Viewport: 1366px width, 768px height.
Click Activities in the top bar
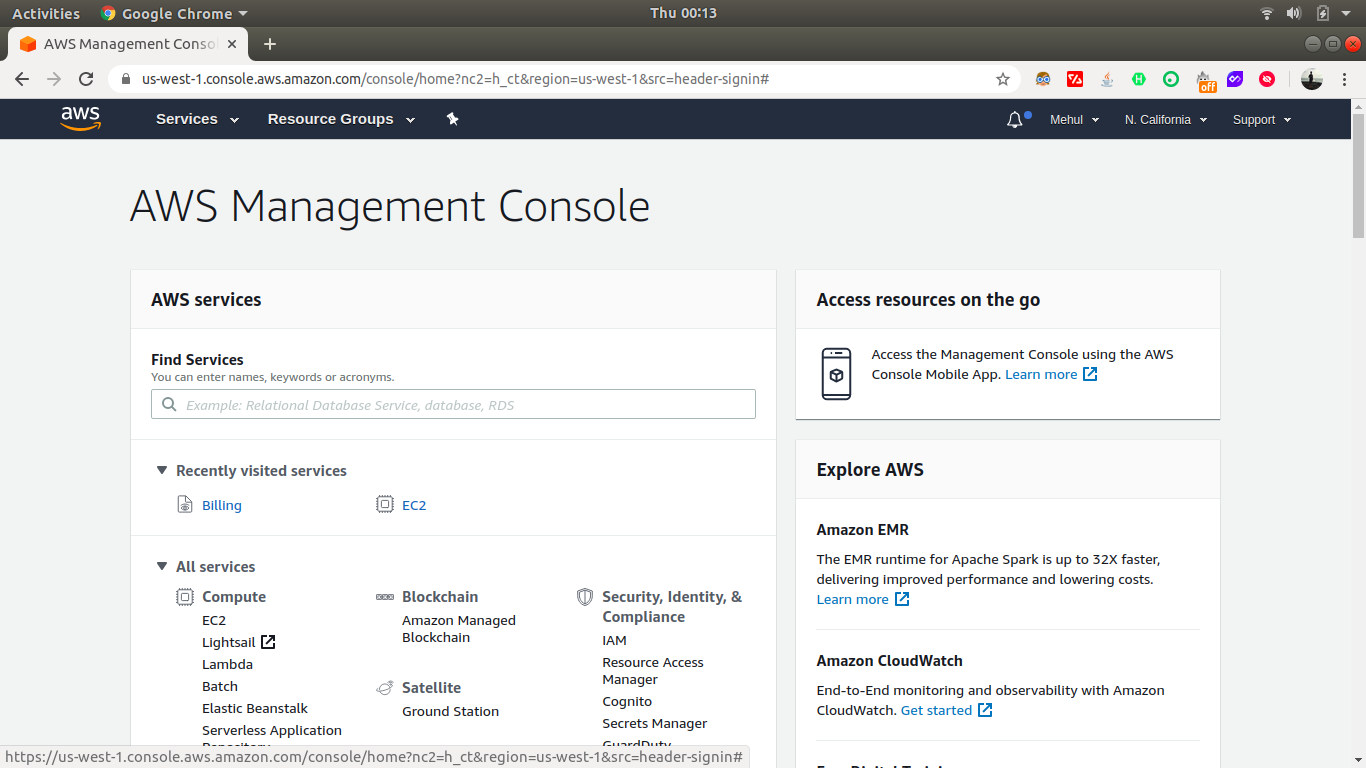[46, 13]
